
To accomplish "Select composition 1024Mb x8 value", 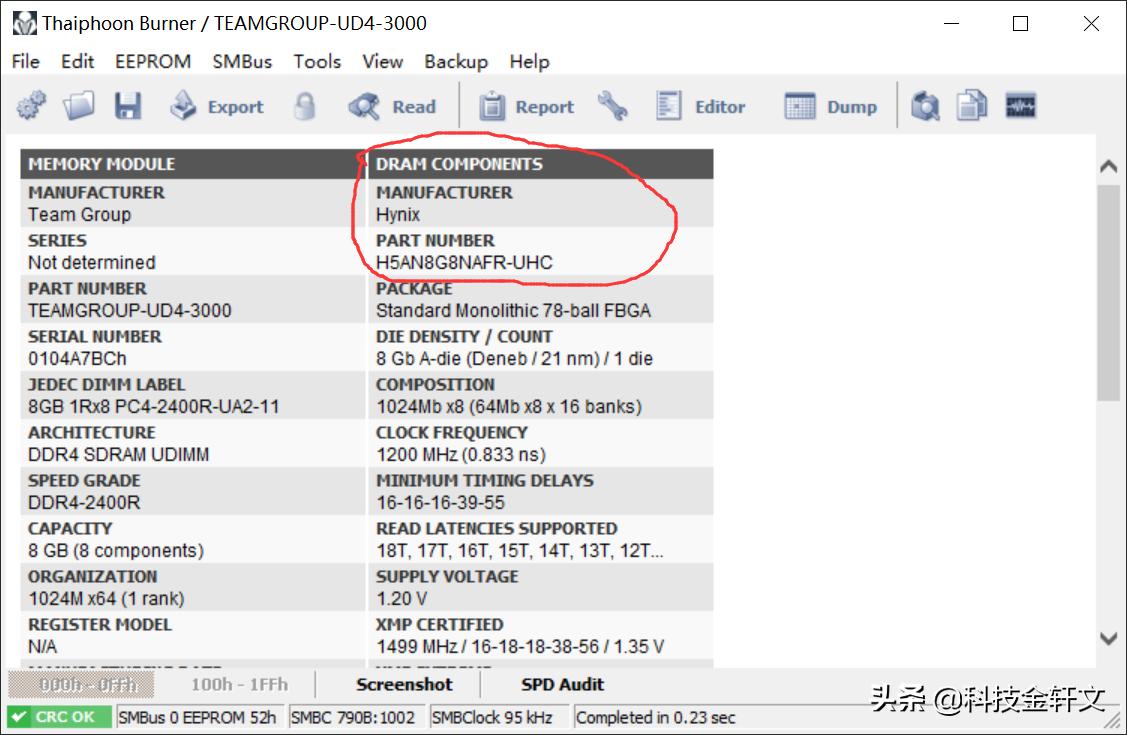I will tap(509, 407).
